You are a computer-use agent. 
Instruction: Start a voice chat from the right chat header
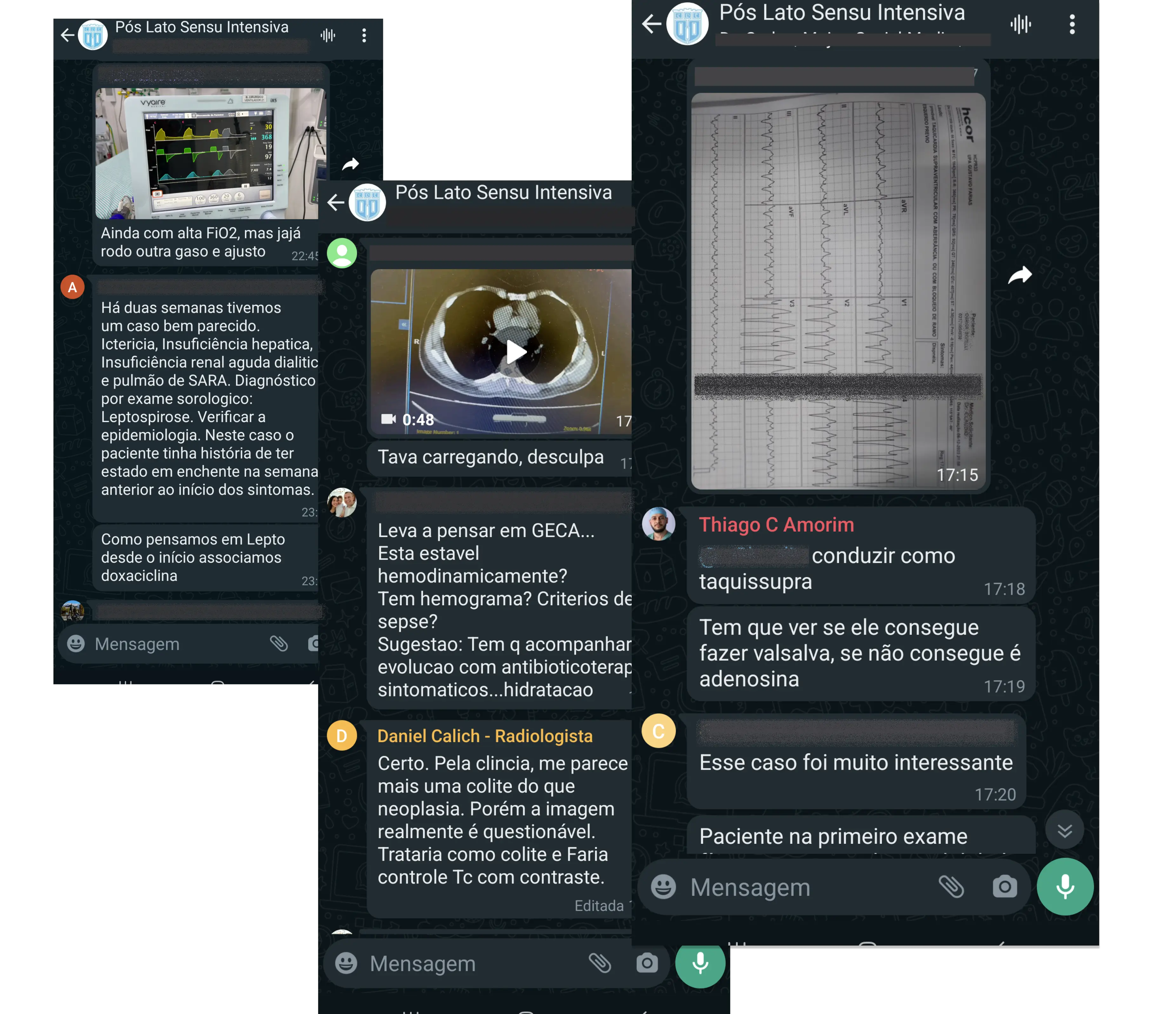[1020, 24]
